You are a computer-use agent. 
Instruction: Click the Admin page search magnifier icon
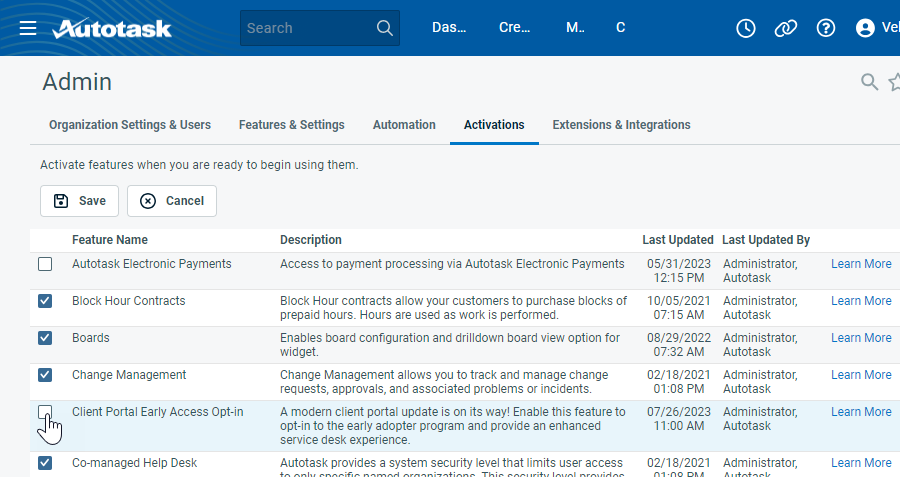870,82
